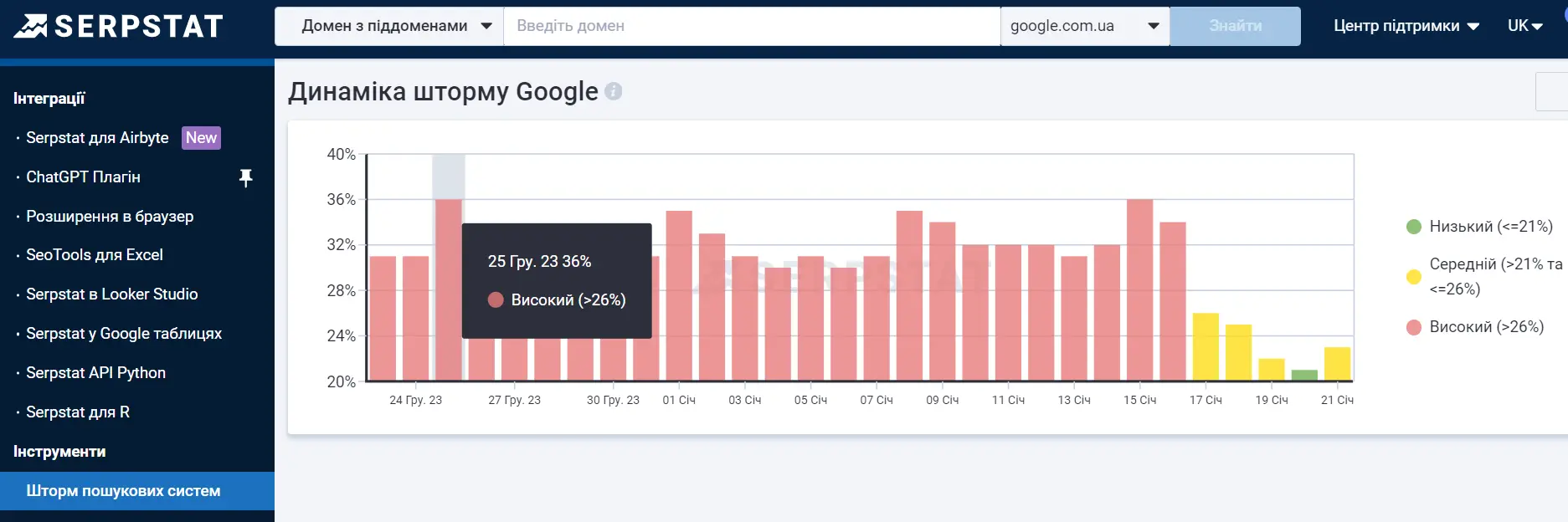This screenshot has height=522, width=1568.
Task: Select Шторм пошукових систем in sidebar
Action: (x=137, y=491)
